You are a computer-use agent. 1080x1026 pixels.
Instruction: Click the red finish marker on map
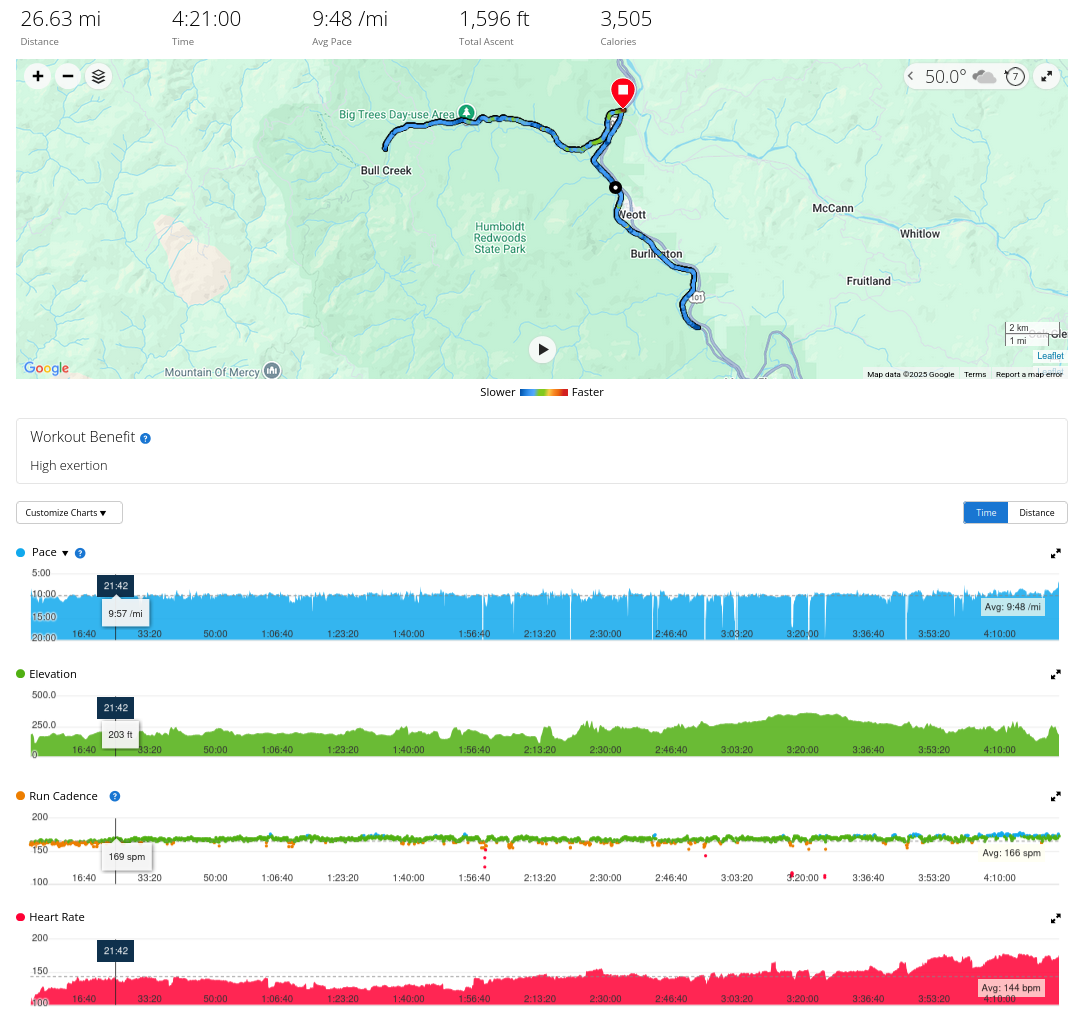click(623, 93)
